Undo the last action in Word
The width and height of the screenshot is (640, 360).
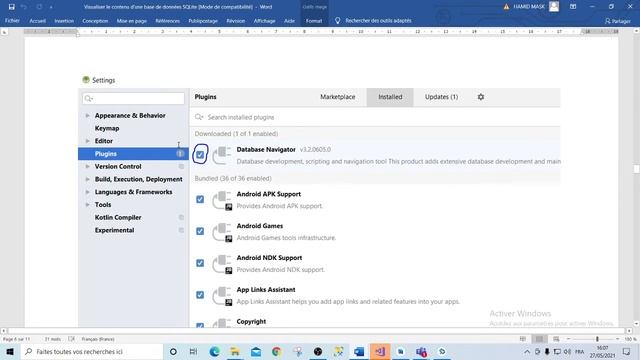point(24,7)
